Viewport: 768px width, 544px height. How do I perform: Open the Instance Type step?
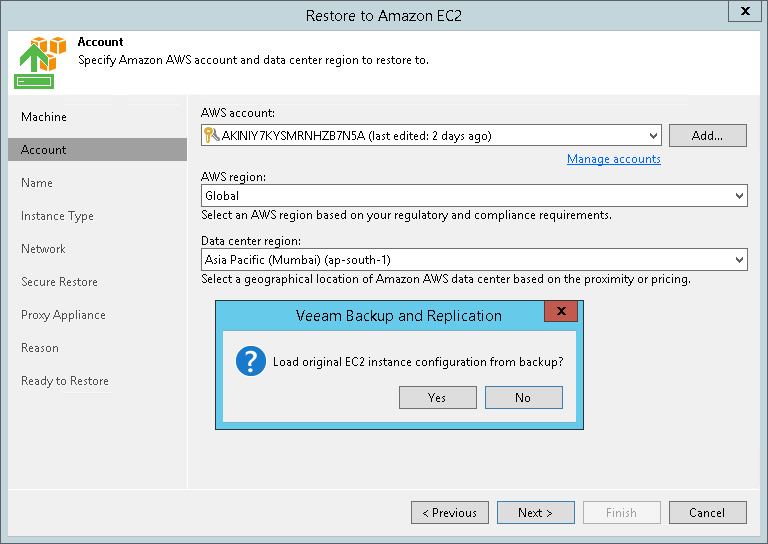tap(57, 216)
